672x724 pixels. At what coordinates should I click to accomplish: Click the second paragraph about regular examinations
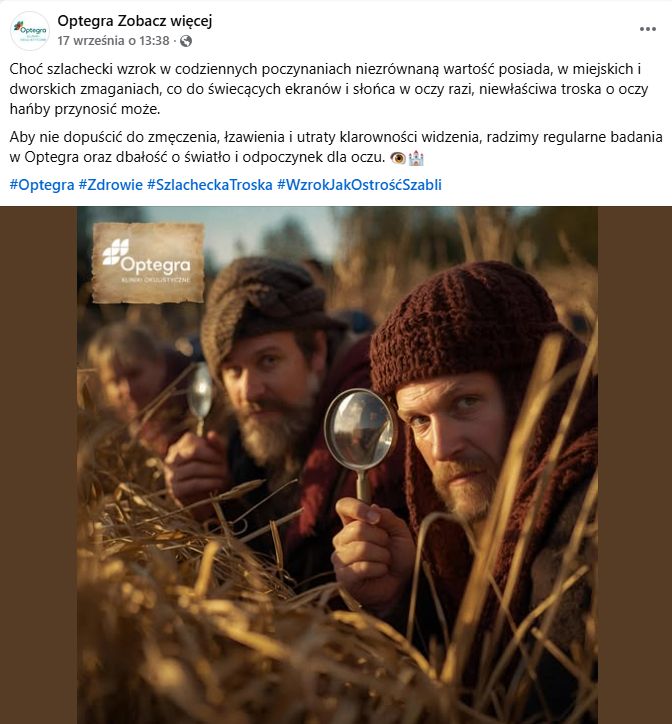tap(336, 147)
